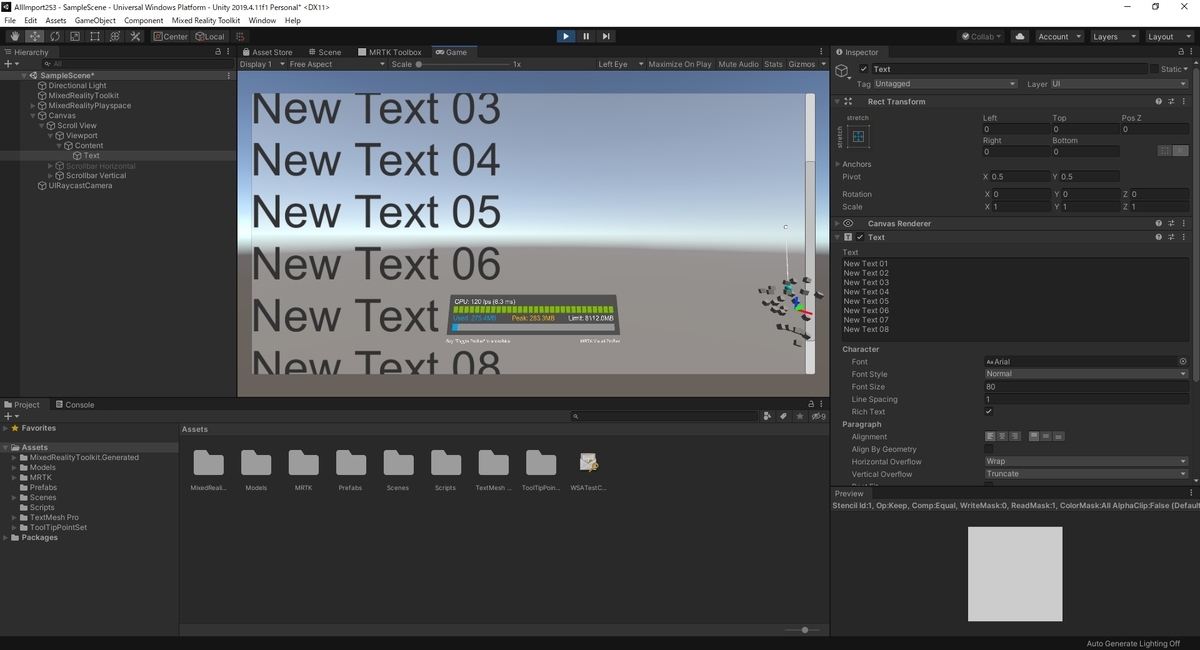Open the Layer dropdown UI

(x=1119, y=84)
